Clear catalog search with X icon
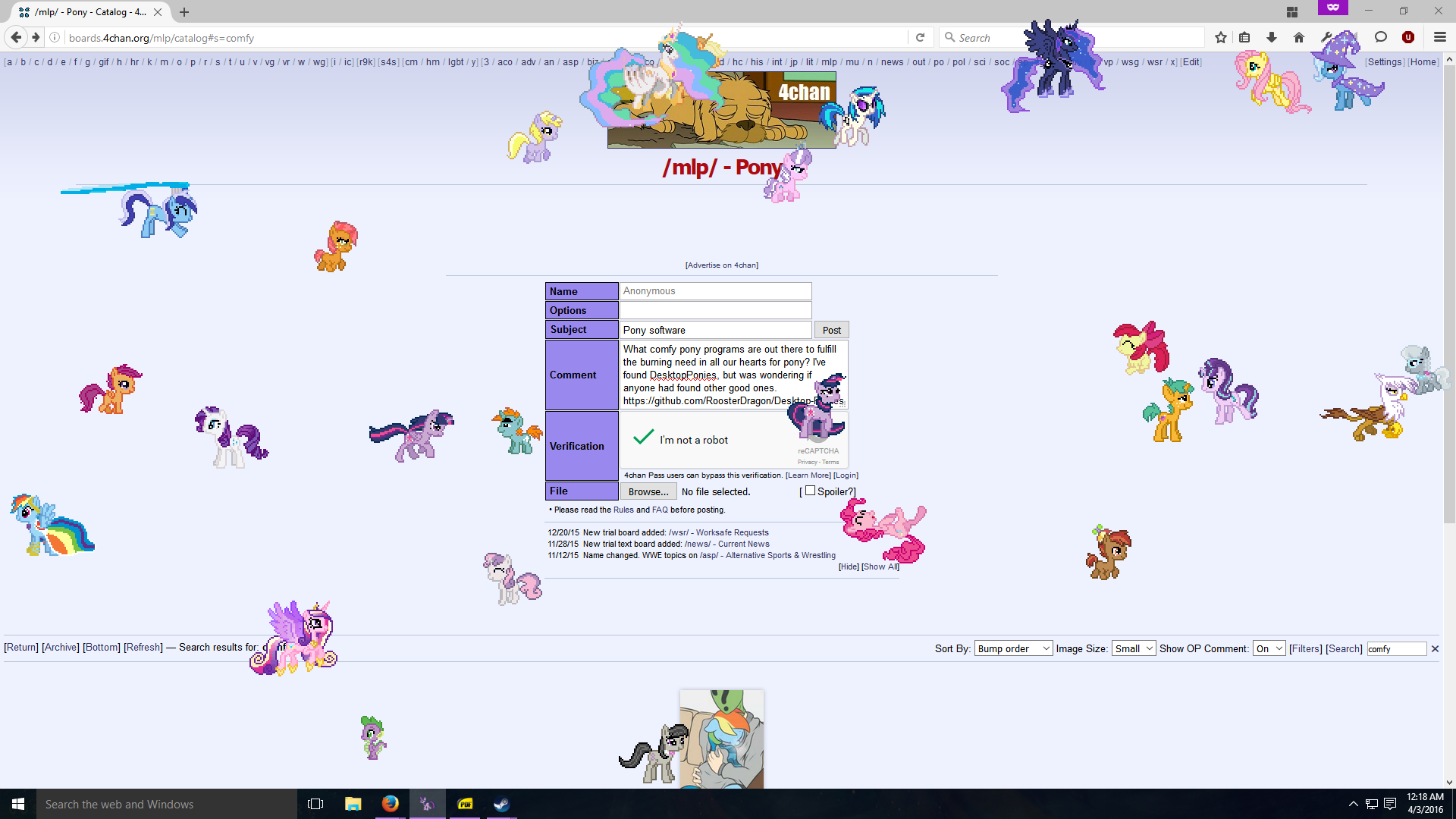1456x819 pixels. [1435, 649]
